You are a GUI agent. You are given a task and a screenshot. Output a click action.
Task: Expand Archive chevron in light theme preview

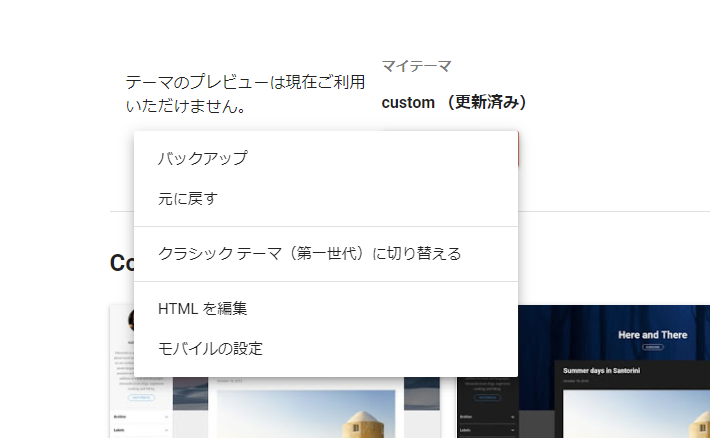167,417
